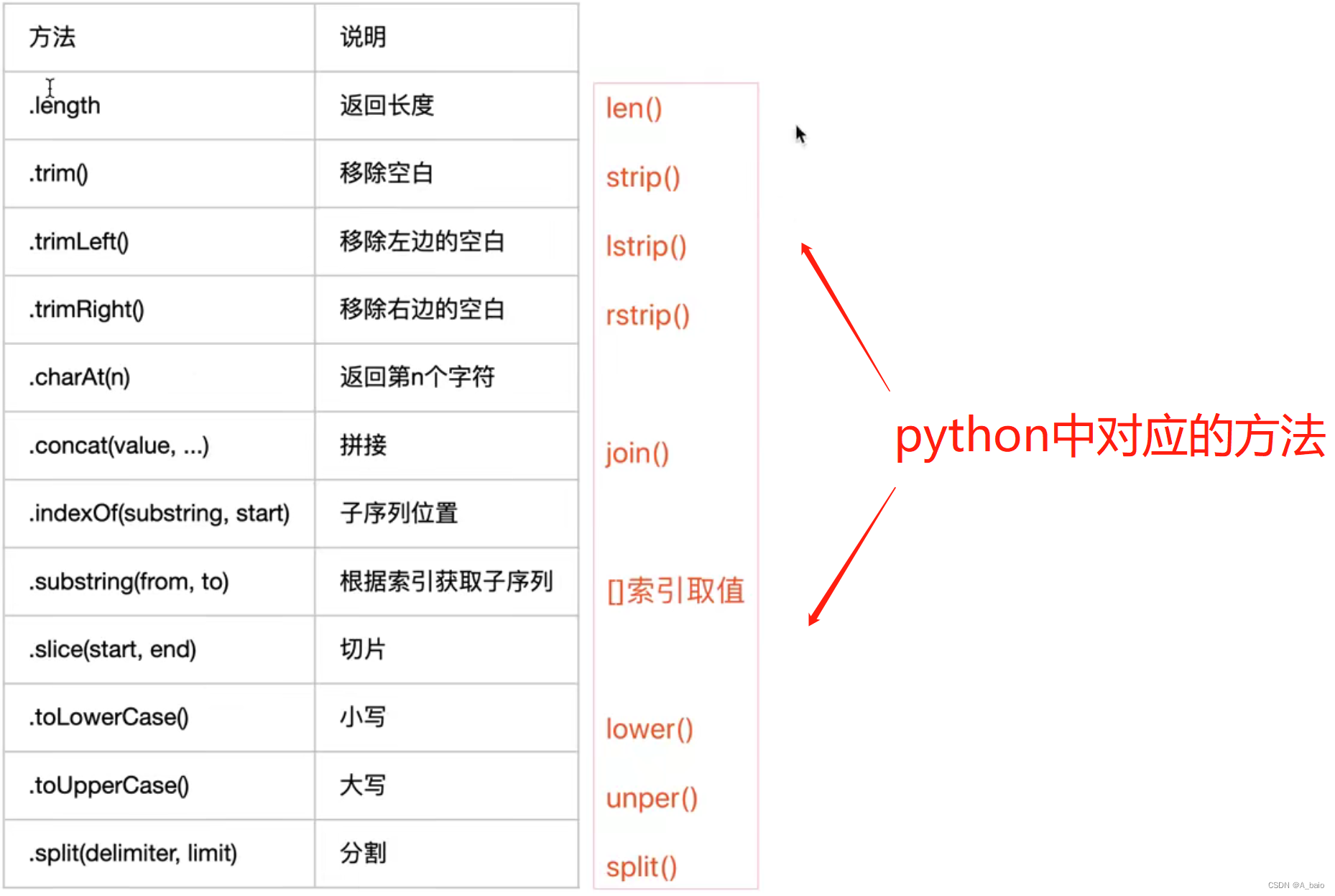Select the .concat(value, ...) cell
1335x896 pixels.
pos(159,446)
